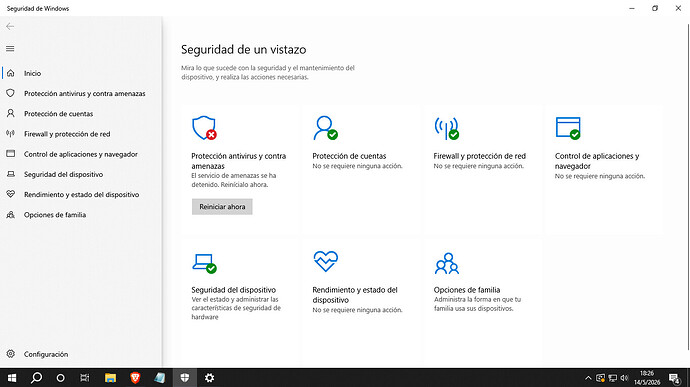The image size is (690, 387).
Task: Open the antivirus shield tile icon
Action: (204, 128)
